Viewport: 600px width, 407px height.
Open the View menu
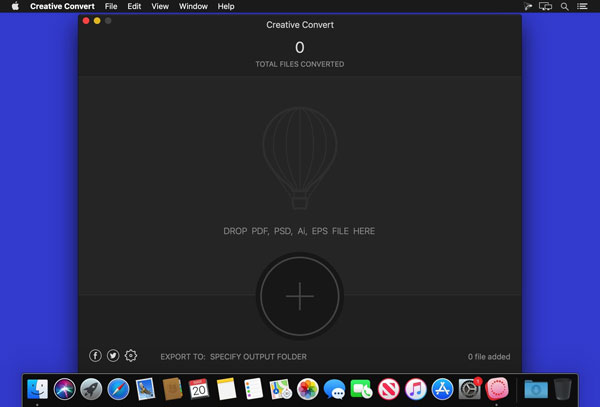tap(160, 7)
